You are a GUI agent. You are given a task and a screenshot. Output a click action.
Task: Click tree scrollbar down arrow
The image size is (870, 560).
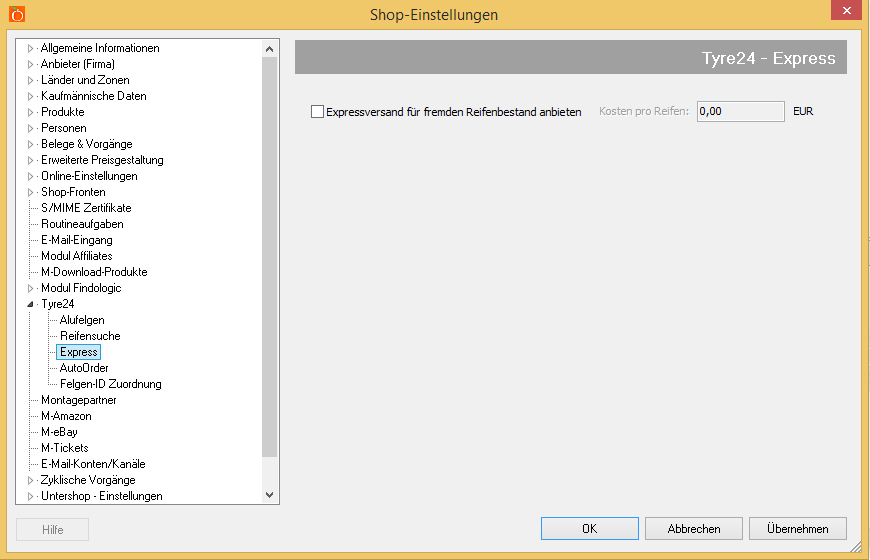[x=269, y=495]
